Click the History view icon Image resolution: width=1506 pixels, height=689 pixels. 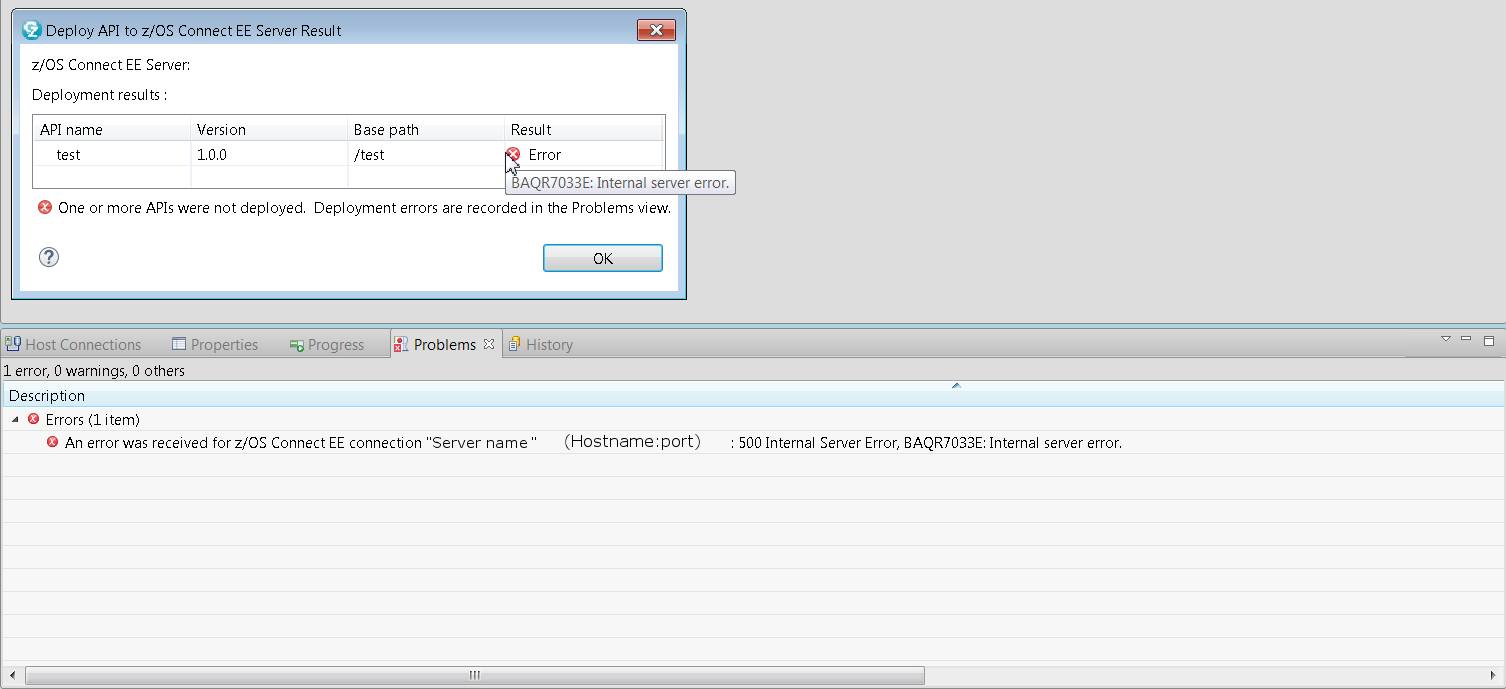tap(516, 343)
